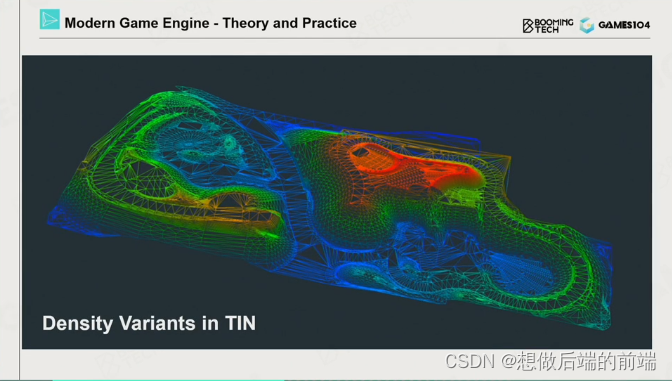The height and width of the screenshot is (381, 672).
Task: Click the Booming Tech 'B' logo mark
Action: click(528, 26)
